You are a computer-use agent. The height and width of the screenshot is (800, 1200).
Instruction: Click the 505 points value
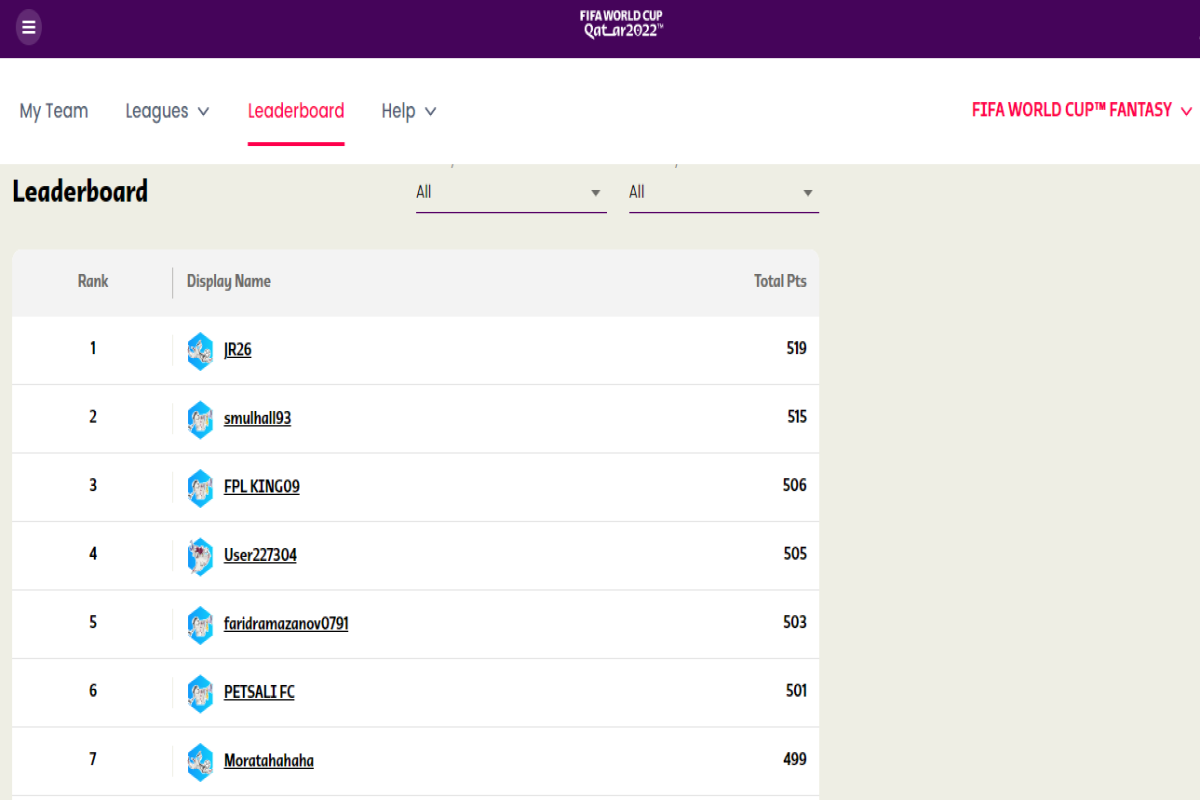coord(794,554)
